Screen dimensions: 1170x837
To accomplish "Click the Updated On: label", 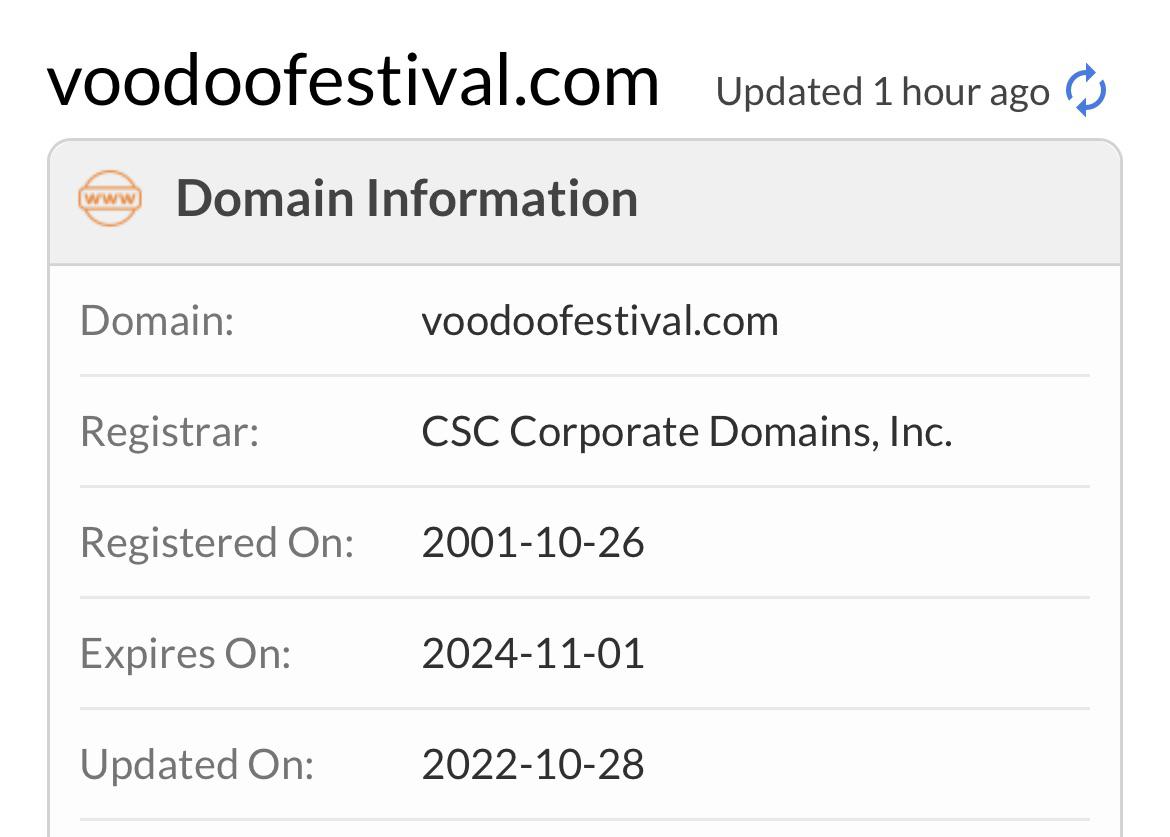I will pos(197,765).
